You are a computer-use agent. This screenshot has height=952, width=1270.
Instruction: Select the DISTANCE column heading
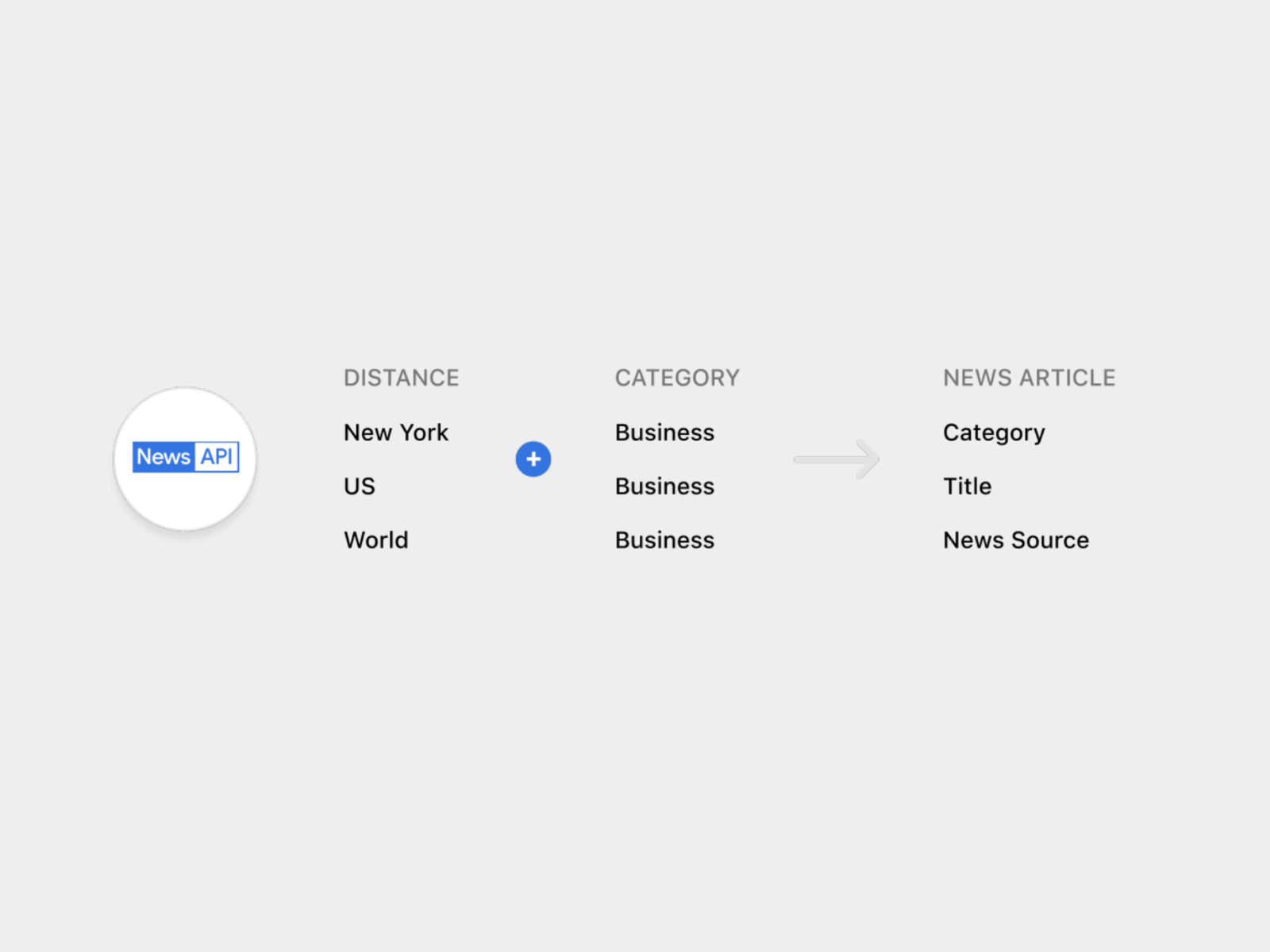[401, 378]
